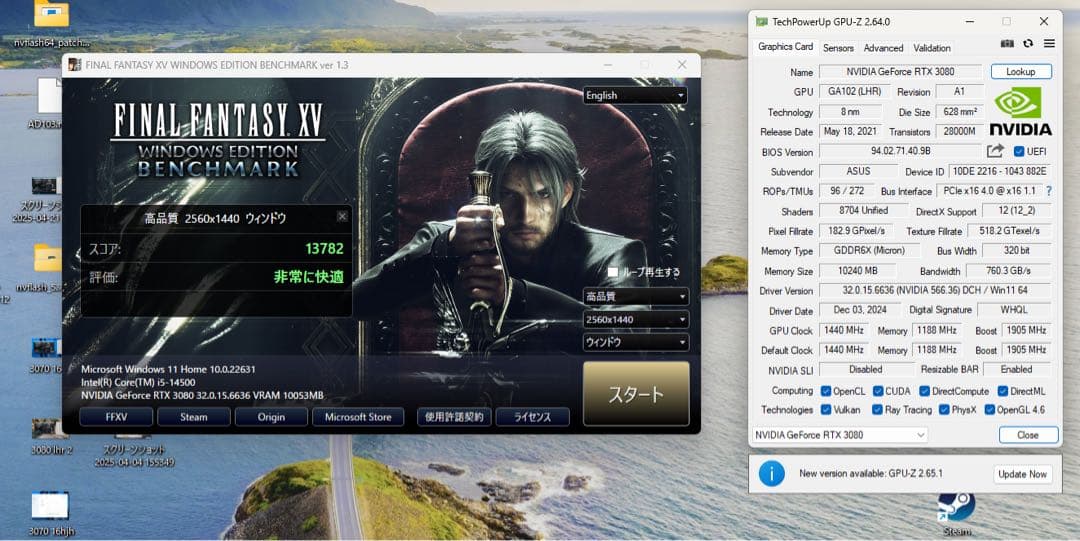Switch to the Validation tab

pyautogui.click(x=932, y=48)
